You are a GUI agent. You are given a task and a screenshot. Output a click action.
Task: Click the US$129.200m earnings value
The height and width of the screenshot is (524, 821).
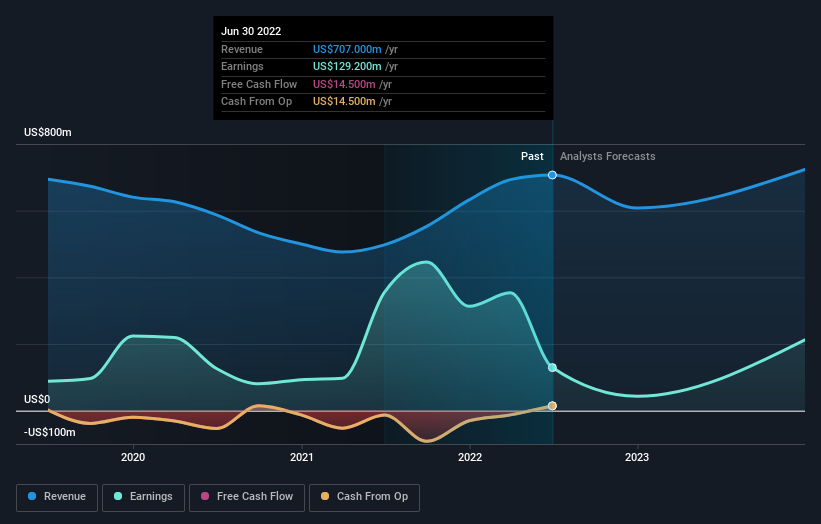point(347,66)
